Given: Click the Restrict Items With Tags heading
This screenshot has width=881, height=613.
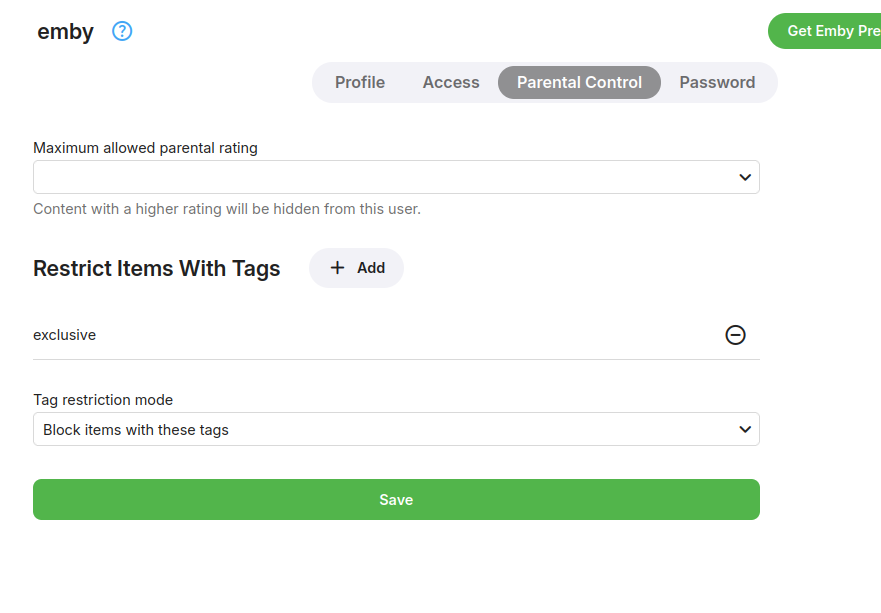Looking at the screenshot, I should [x=157, y=268].
